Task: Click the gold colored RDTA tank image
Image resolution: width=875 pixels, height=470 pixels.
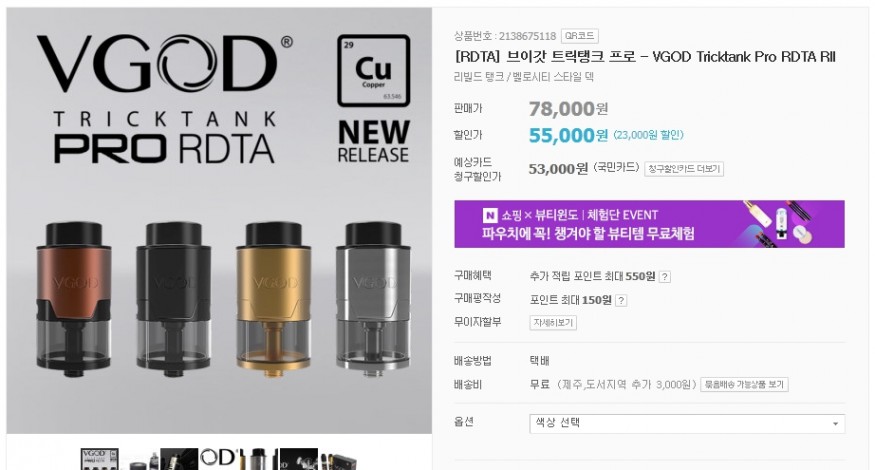Action: click(x=273, y=300)
